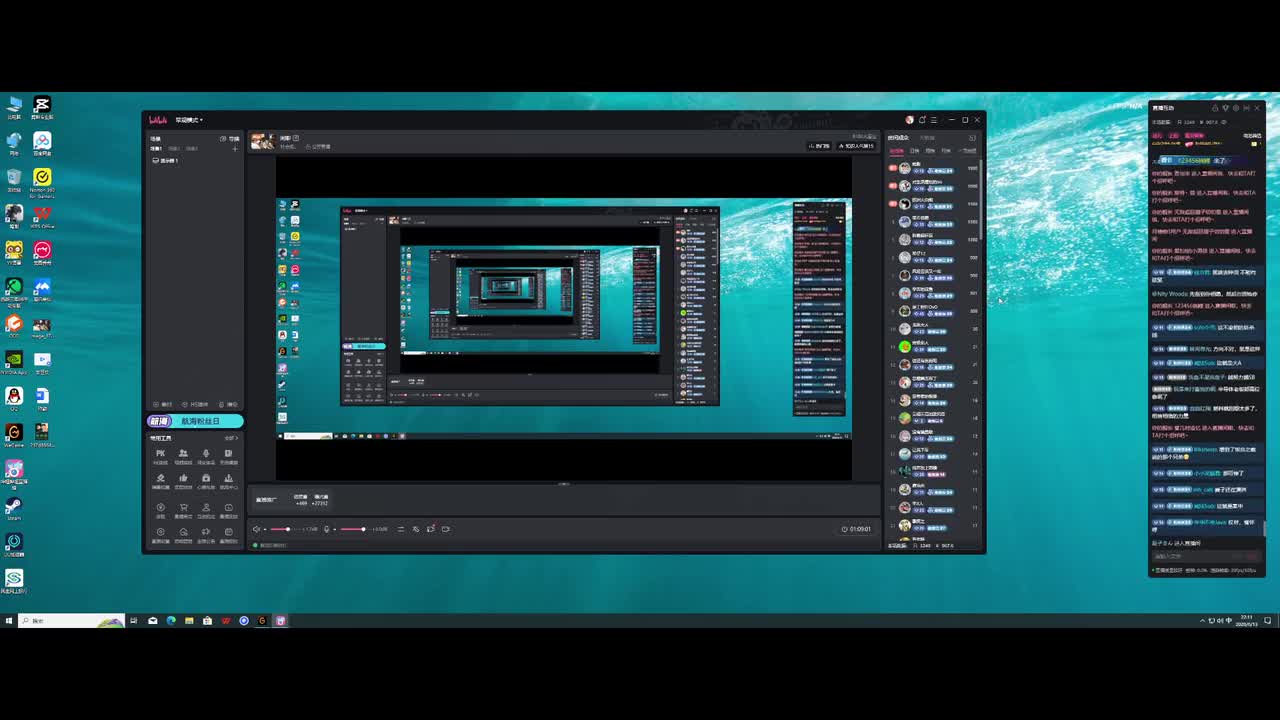Screen dimensions: 1280x720
Task: Click the audience list scrollbar
Action: 982,200
